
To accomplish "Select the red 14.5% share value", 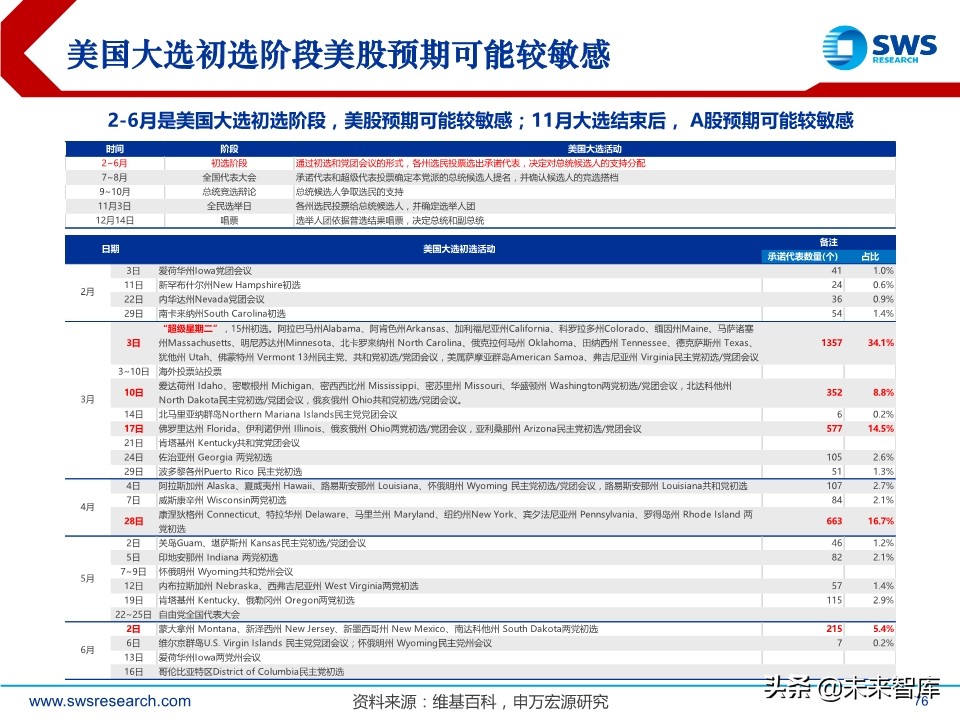I will tap(880, 429).
